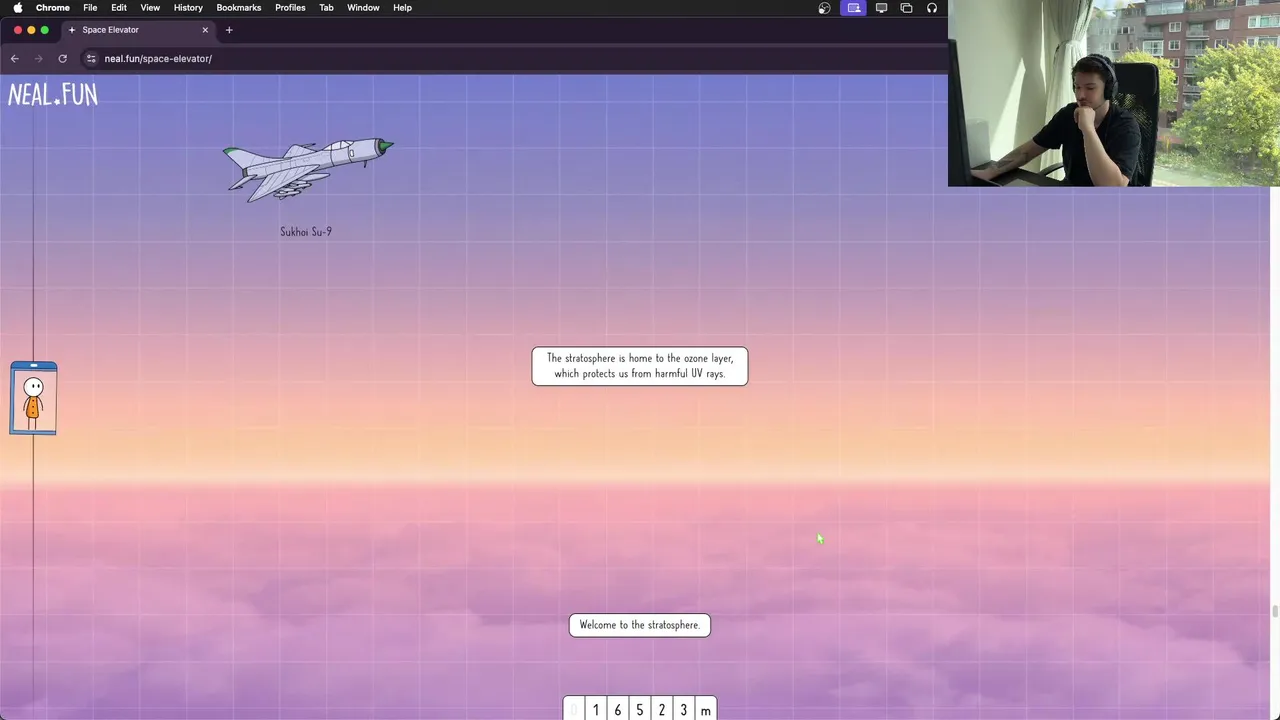The image size is (1280, 720).
Task: Open the headphones menu bar icon
Action: 932,8
